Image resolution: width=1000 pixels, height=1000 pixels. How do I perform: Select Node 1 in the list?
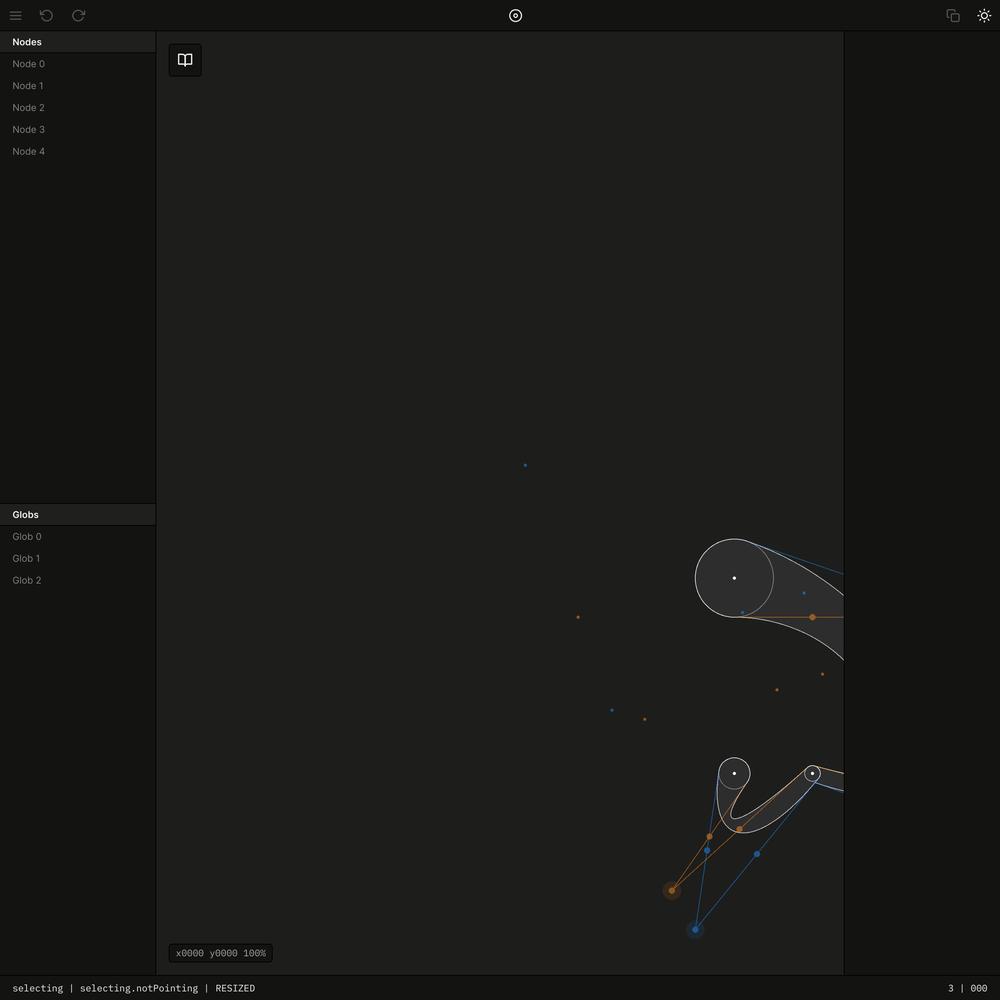click(x=78, y=85)
